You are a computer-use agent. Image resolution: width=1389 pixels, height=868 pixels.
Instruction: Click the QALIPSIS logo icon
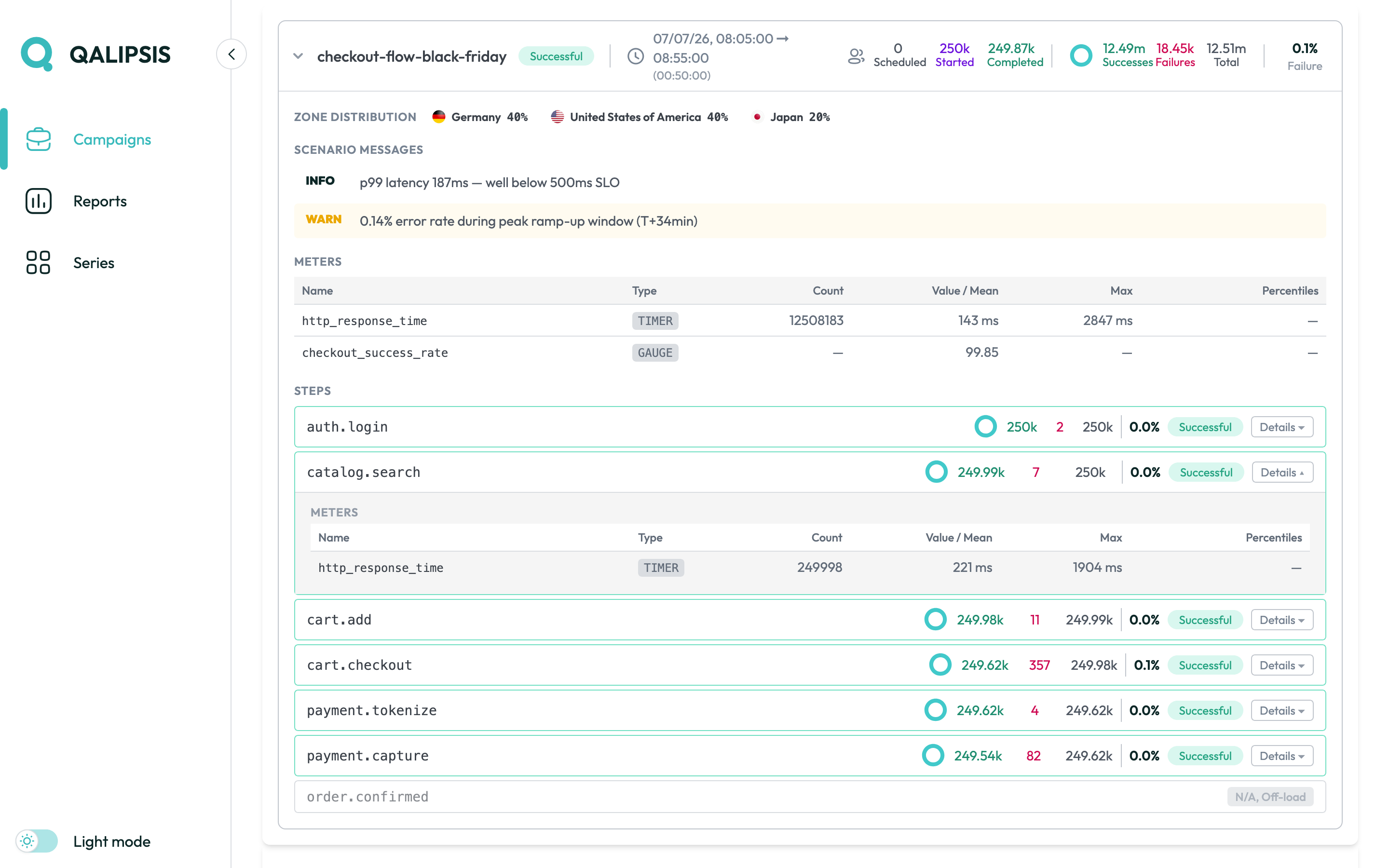[37, 54]
